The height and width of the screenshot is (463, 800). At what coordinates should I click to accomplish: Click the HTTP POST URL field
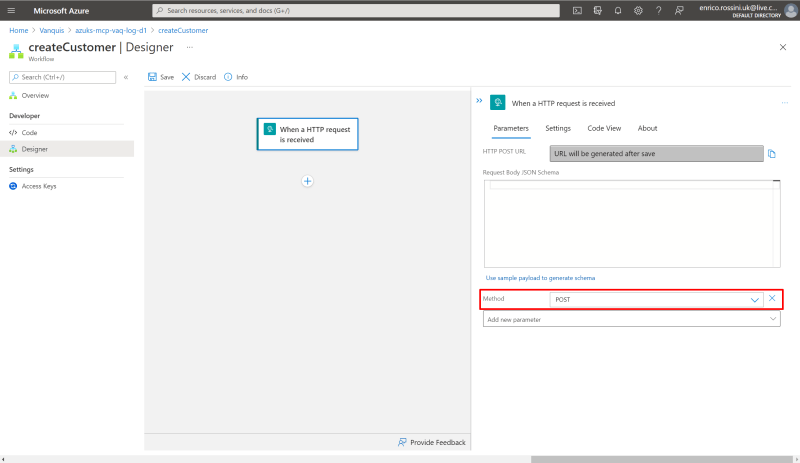tap(656, 154)
